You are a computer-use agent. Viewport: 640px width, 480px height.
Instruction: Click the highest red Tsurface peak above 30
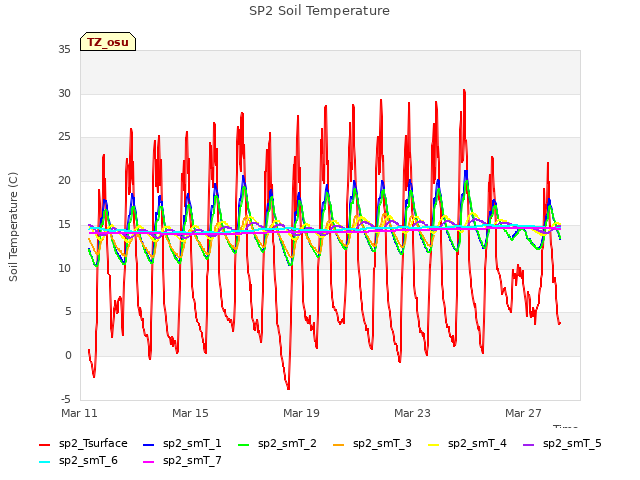464,91
